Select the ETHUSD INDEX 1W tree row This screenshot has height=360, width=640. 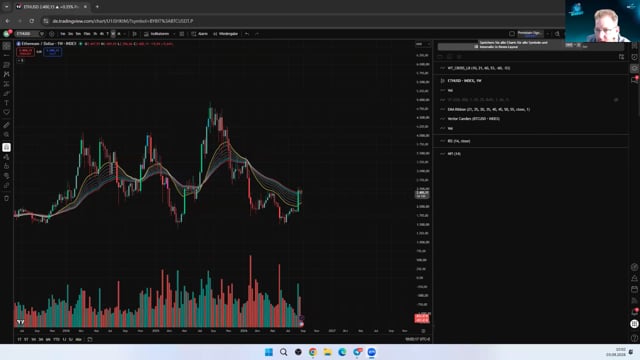pyautogui.click(x=531, y=81)
